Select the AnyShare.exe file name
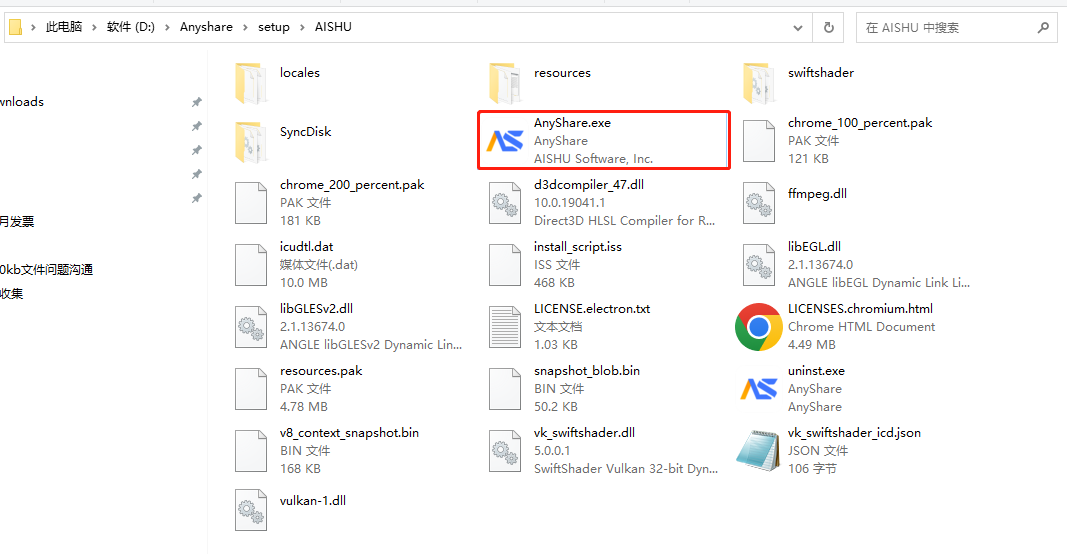The width and height of the screenshot is (1067, 554). [x=572, y=123]
